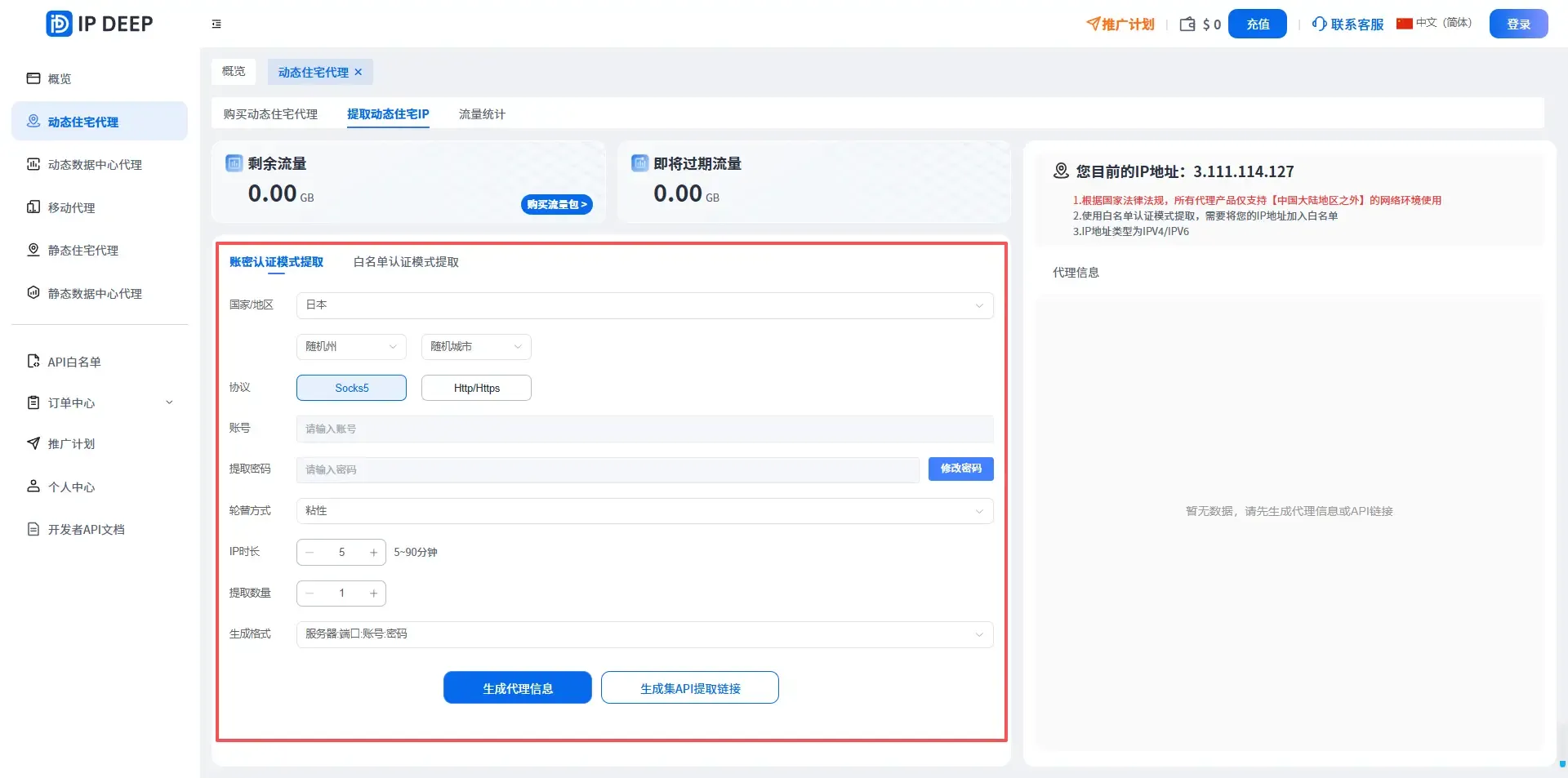The height and width of the screenshot is (778, 1568).
Task: Open the 购买动态住宅代理 tab
Action: click(269, 114)
